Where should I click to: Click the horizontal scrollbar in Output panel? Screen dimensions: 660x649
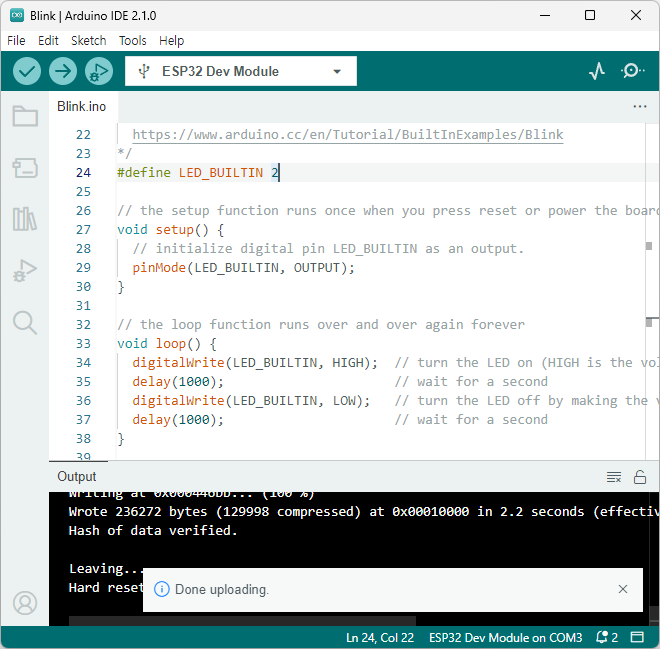pyautogui.click(x=242, y=621)
